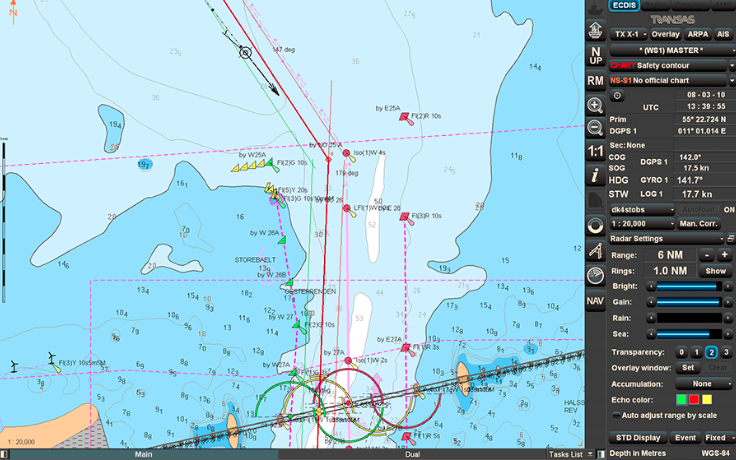
Task: Click the STD Display button
Action: (638, 438)
